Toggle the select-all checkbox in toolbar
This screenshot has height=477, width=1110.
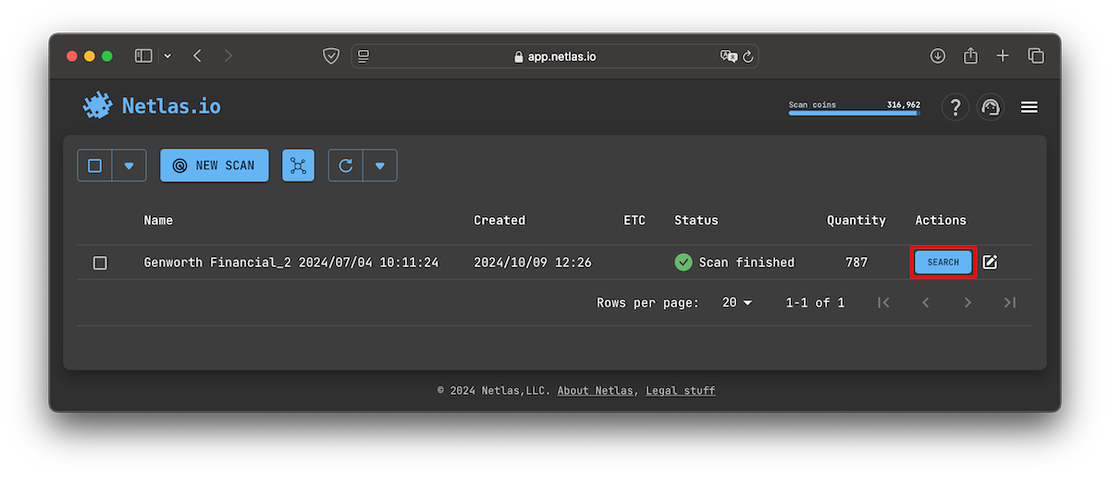click(x=95, y=166)
